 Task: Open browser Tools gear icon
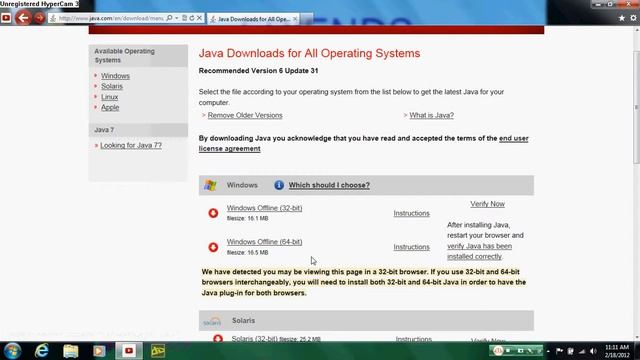(x=633, y=18)
